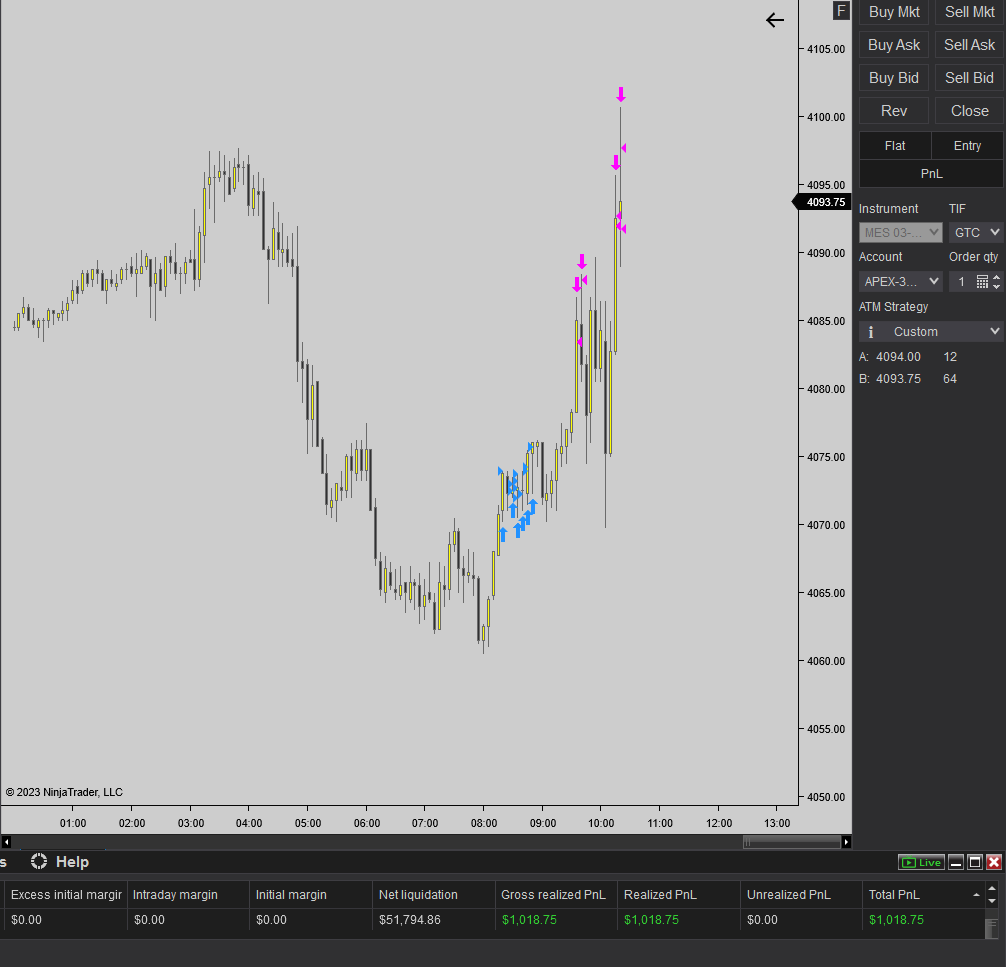The height and width of the screenshot is (967, 1006).
Task: Place a Sell Ask order
Action: pyautogui.click(x=969, y=45)
